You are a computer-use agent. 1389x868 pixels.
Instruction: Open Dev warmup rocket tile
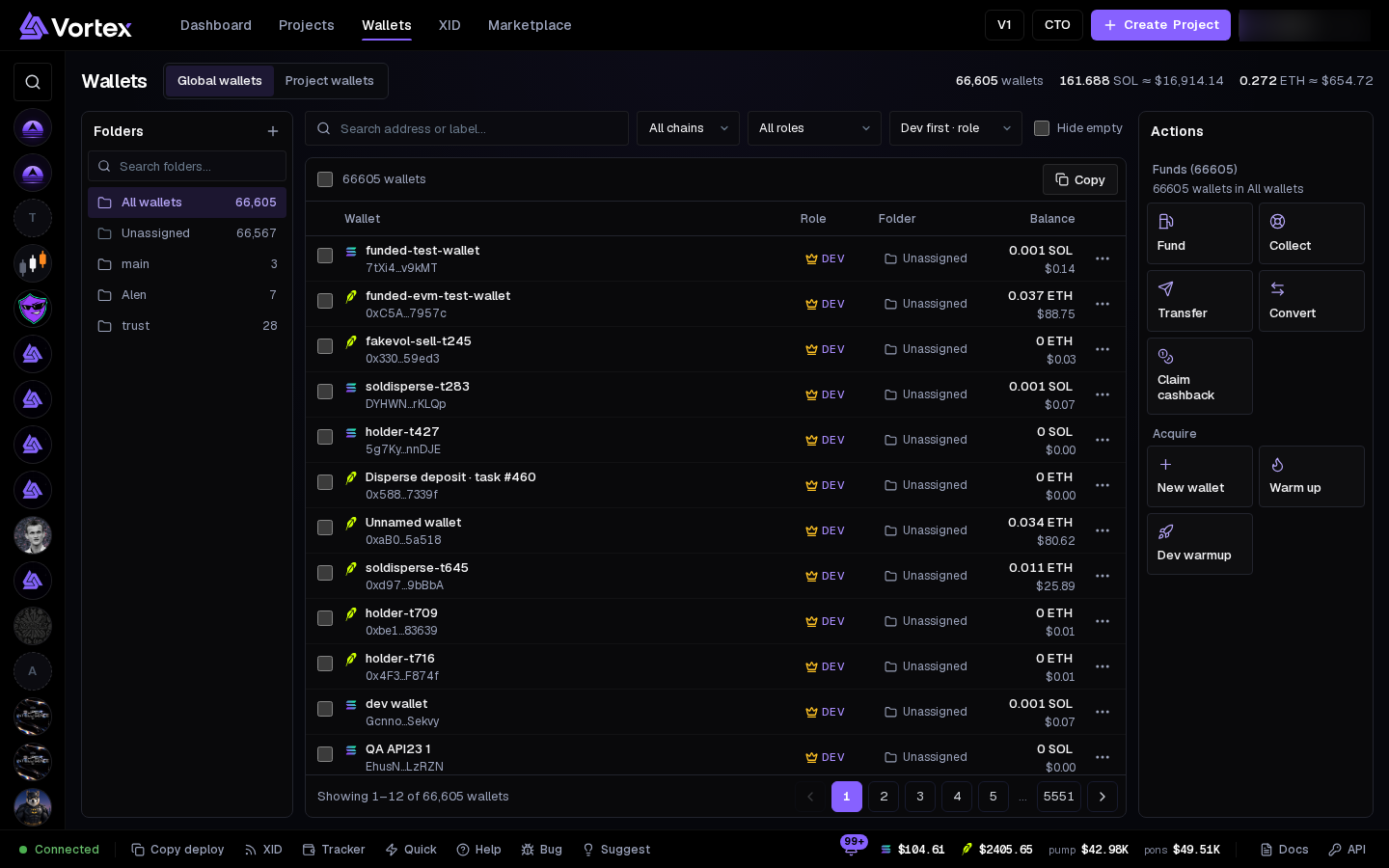tap(1199, 544)
